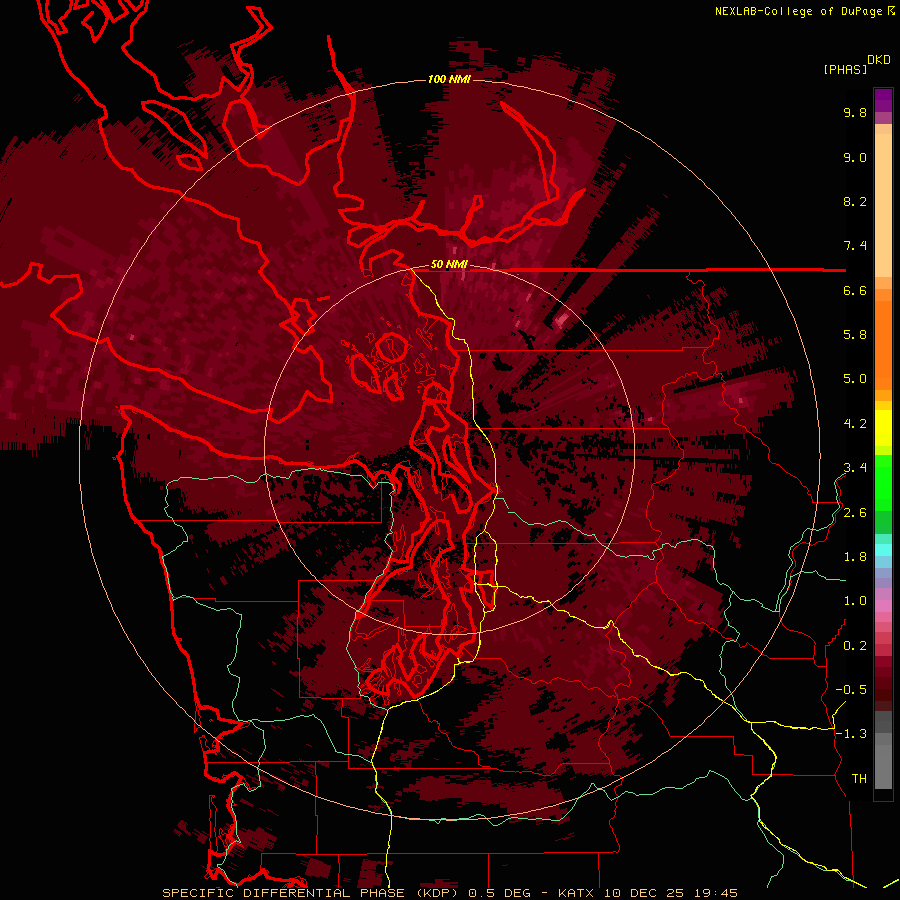900x900 pixels.
Task: Click the DKD legend unit label
Action: (879, 59)
